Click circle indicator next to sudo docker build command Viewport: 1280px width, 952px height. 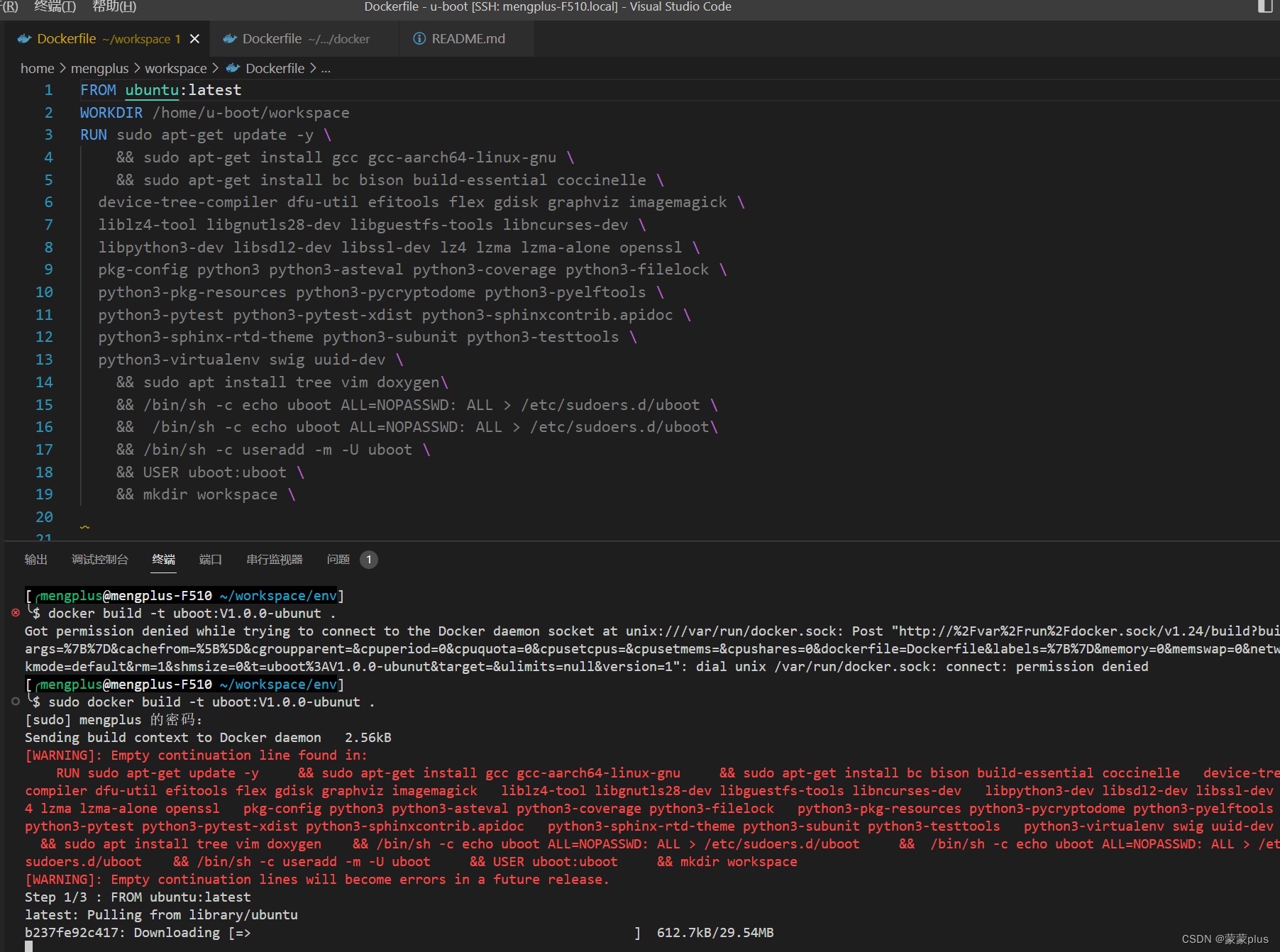15,702
